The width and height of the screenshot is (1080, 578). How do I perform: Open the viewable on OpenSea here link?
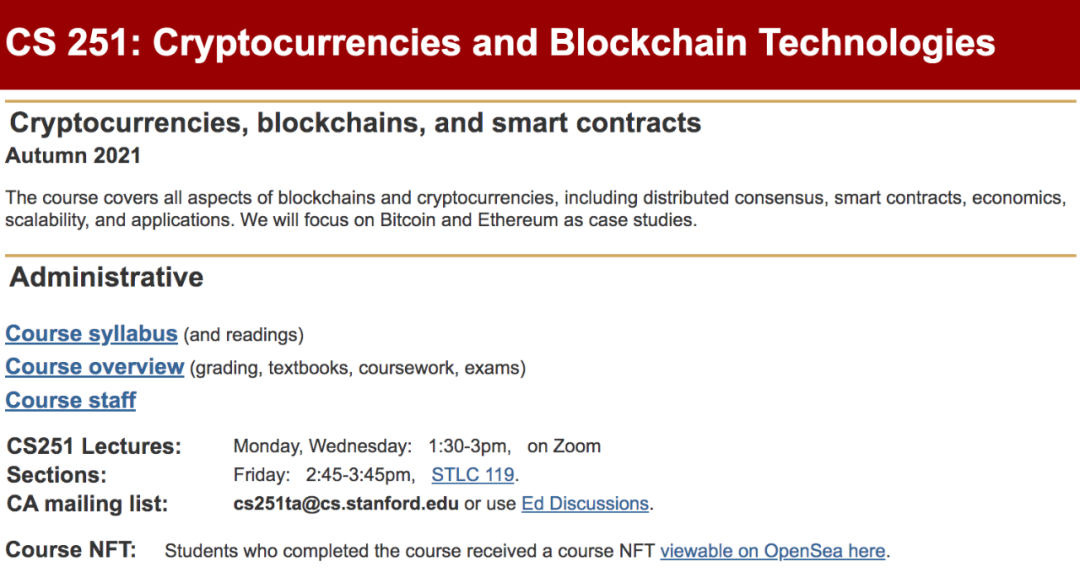coord(773,551)
